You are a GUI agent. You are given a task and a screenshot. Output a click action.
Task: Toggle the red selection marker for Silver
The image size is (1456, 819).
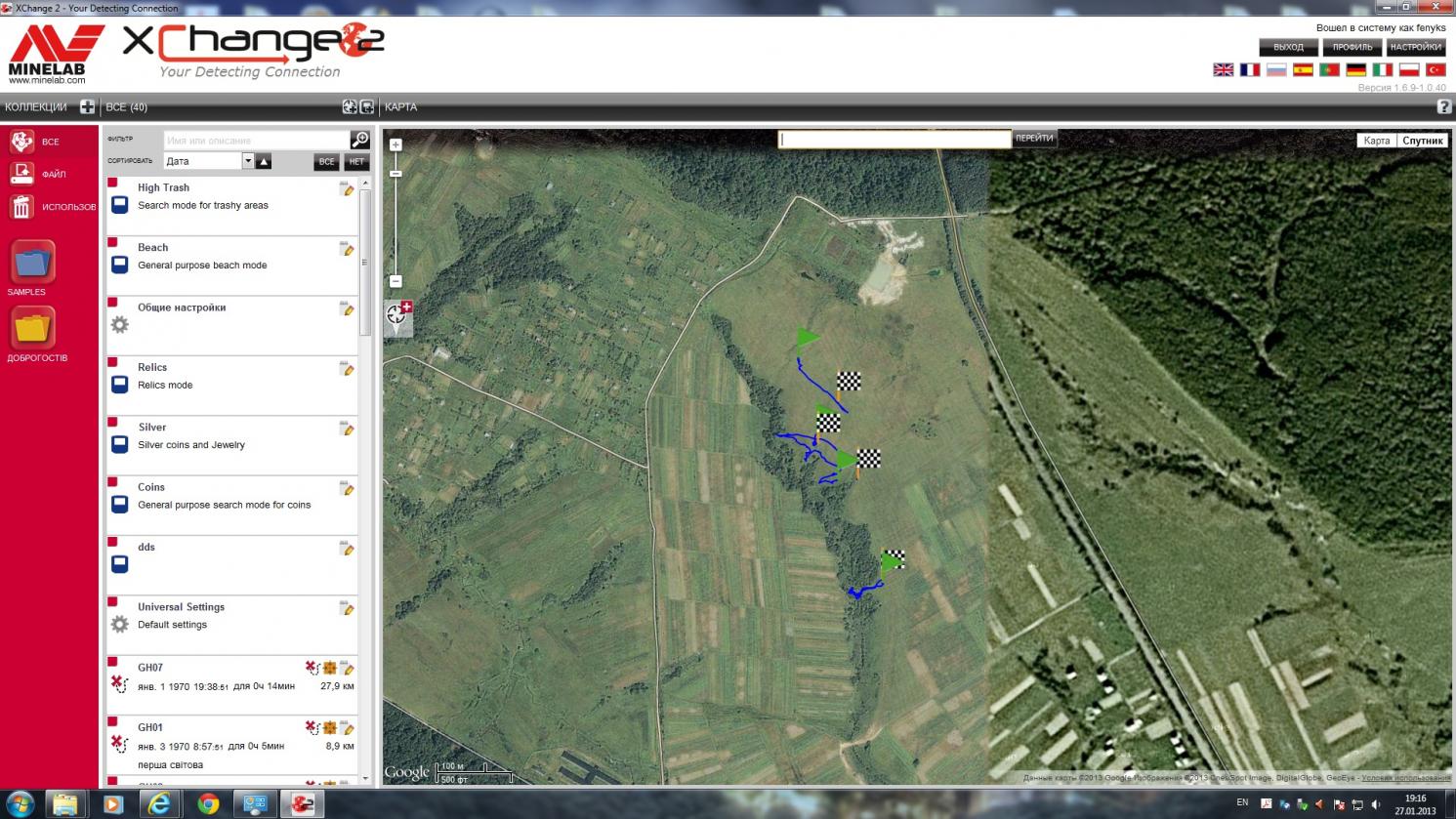pyautogui.click(x=112, y=422)
